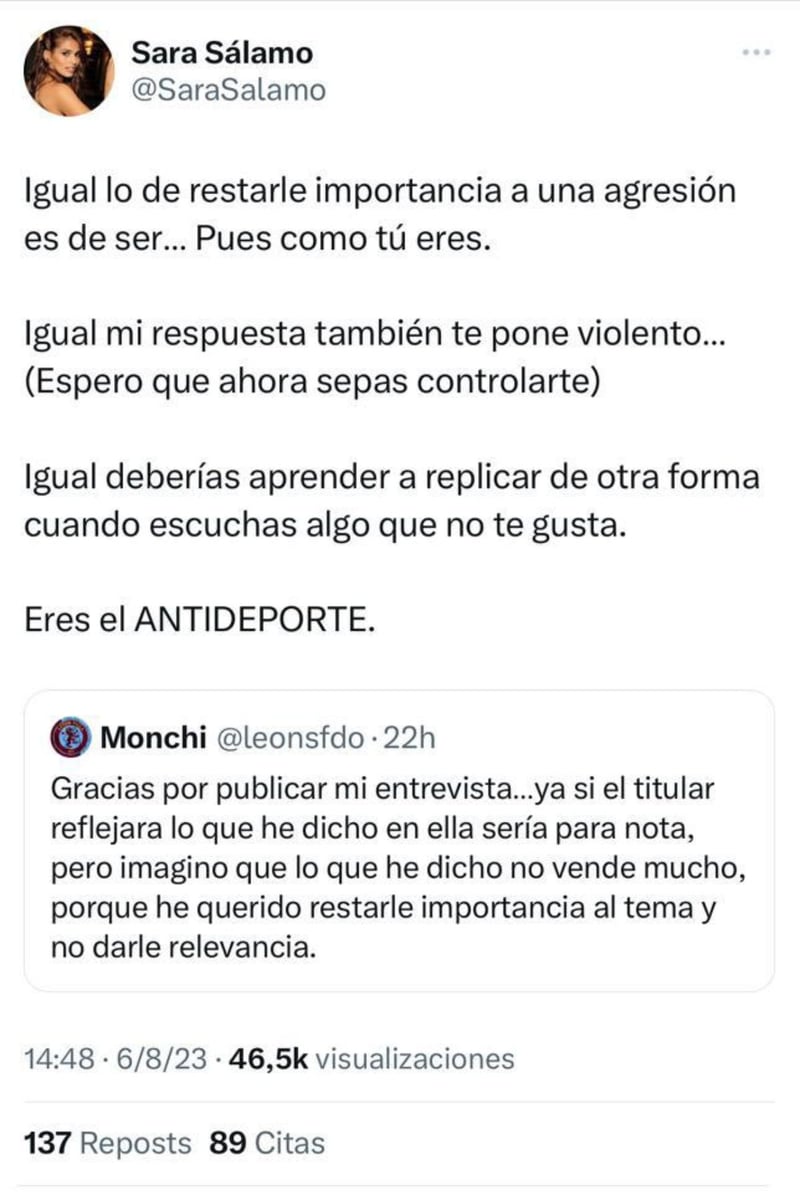Click the Sara Sálamo display name
Viewport: 800px width, 1200px height.
click(223, 53)
